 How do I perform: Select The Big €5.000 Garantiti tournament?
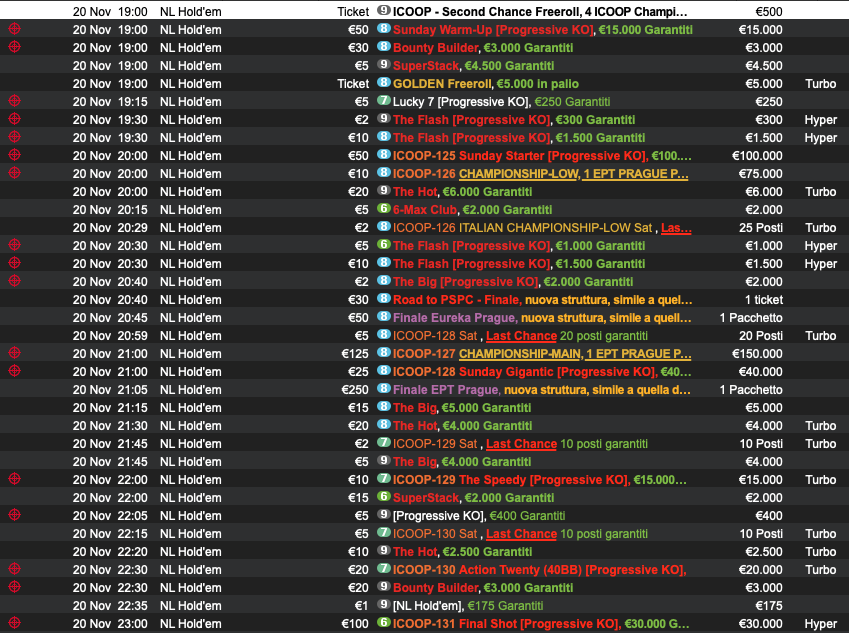[x=462, y=408]
